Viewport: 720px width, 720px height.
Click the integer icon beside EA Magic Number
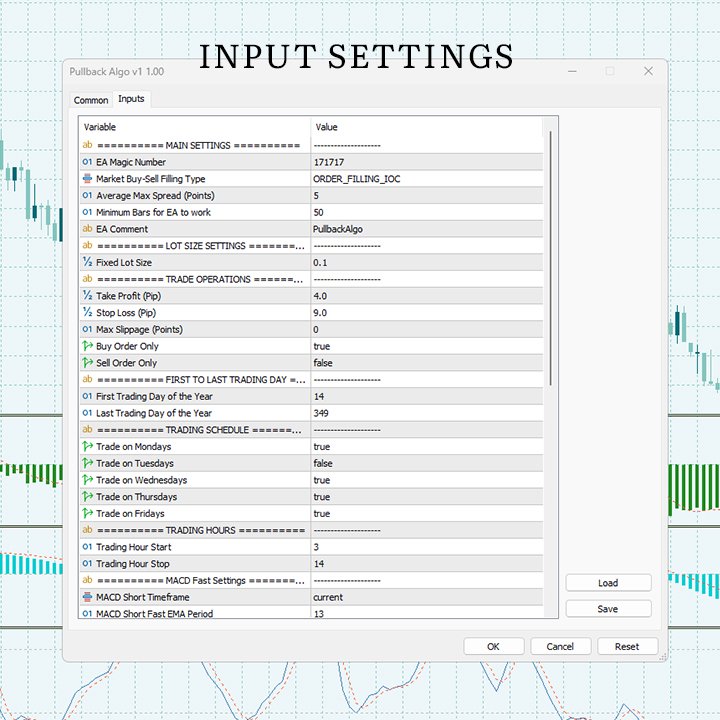tap(87, 162)
